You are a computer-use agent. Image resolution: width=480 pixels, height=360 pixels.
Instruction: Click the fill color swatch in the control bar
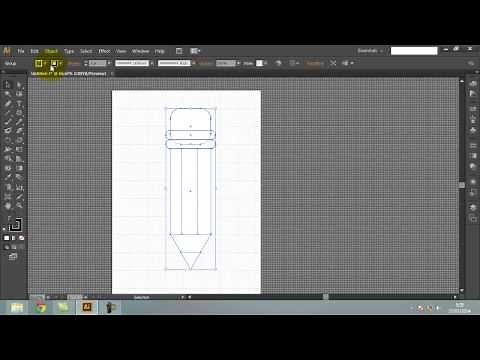39,63
